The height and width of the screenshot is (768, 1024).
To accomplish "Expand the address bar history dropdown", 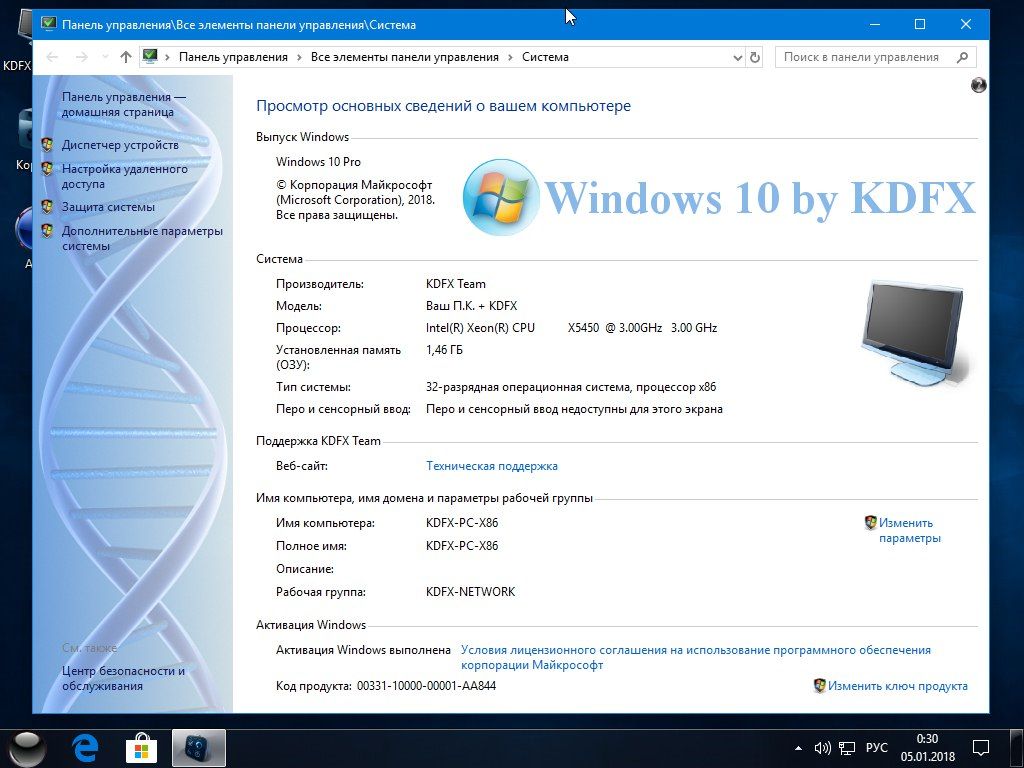I will [x=737, y=57].
